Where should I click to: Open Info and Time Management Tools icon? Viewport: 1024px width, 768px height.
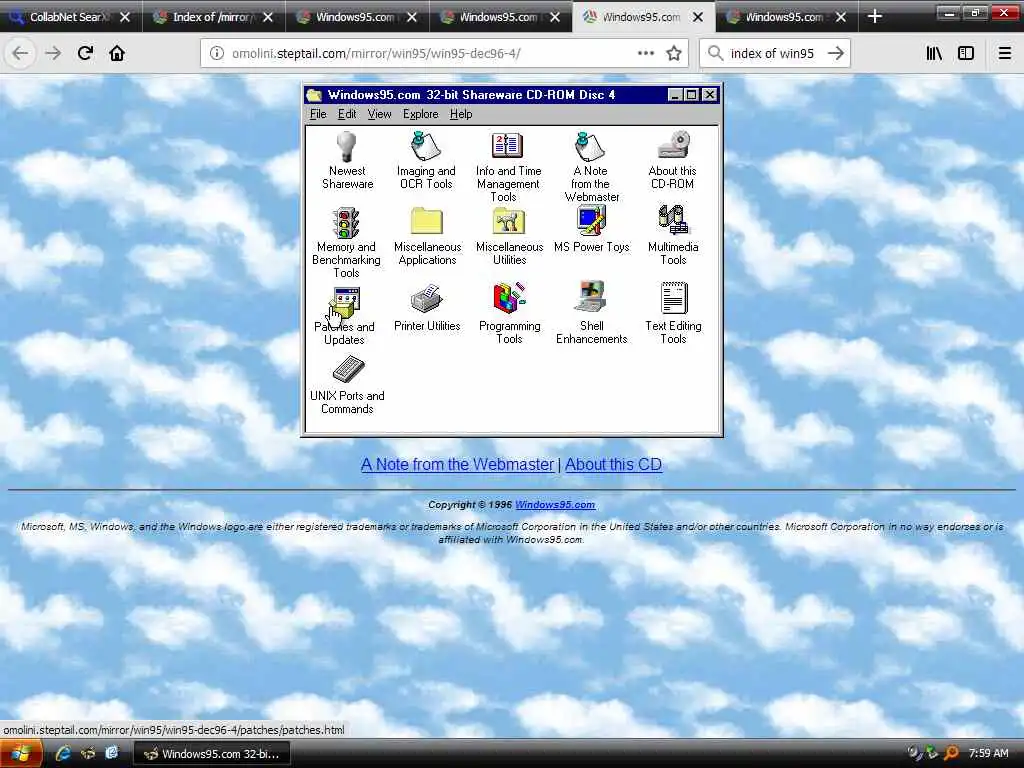507,145
